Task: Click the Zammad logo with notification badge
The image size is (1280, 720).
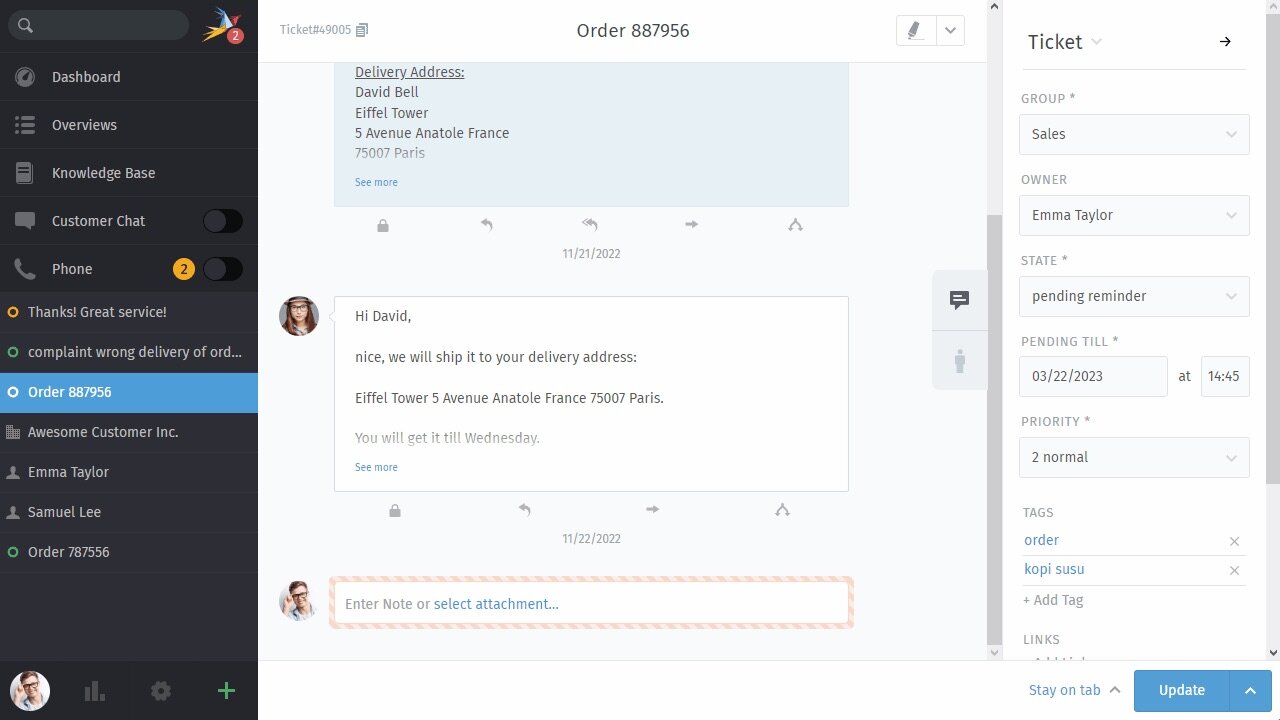Action: tap(223, 25)
